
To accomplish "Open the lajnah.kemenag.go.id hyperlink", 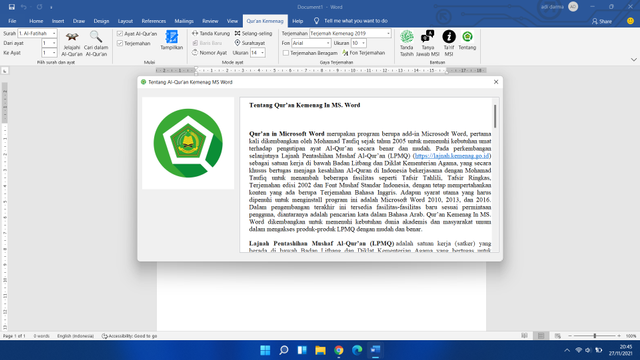I will click(x=452, y=156).
